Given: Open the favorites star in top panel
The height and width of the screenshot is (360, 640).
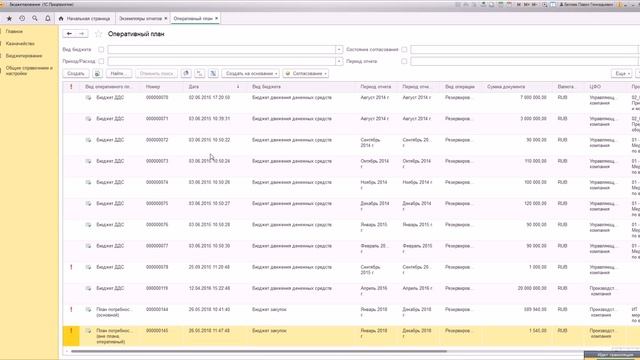Looking at the screenshot, I should point(9,18).
